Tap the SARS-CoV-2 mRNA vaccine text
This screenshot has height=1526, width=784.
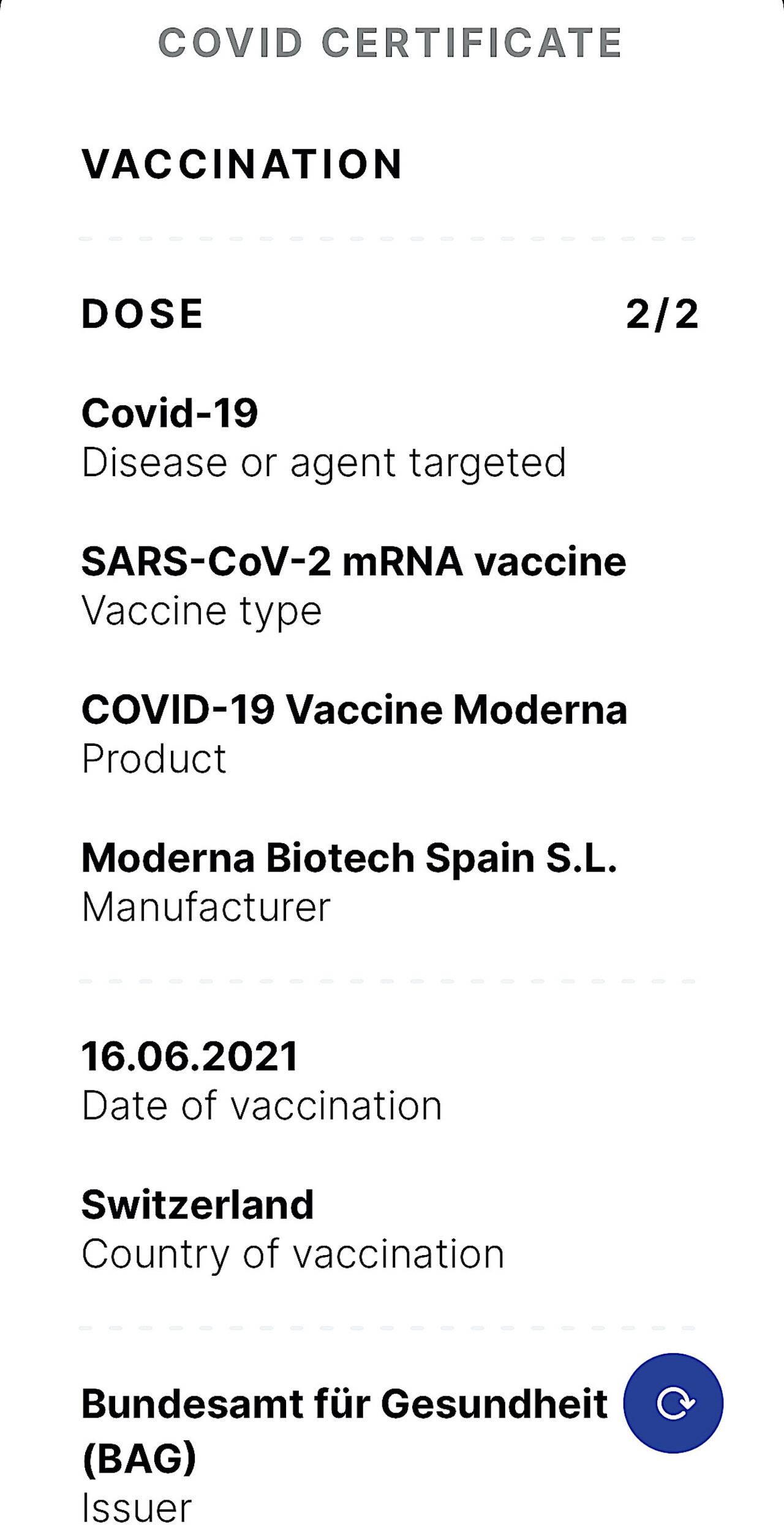(353, 561)
